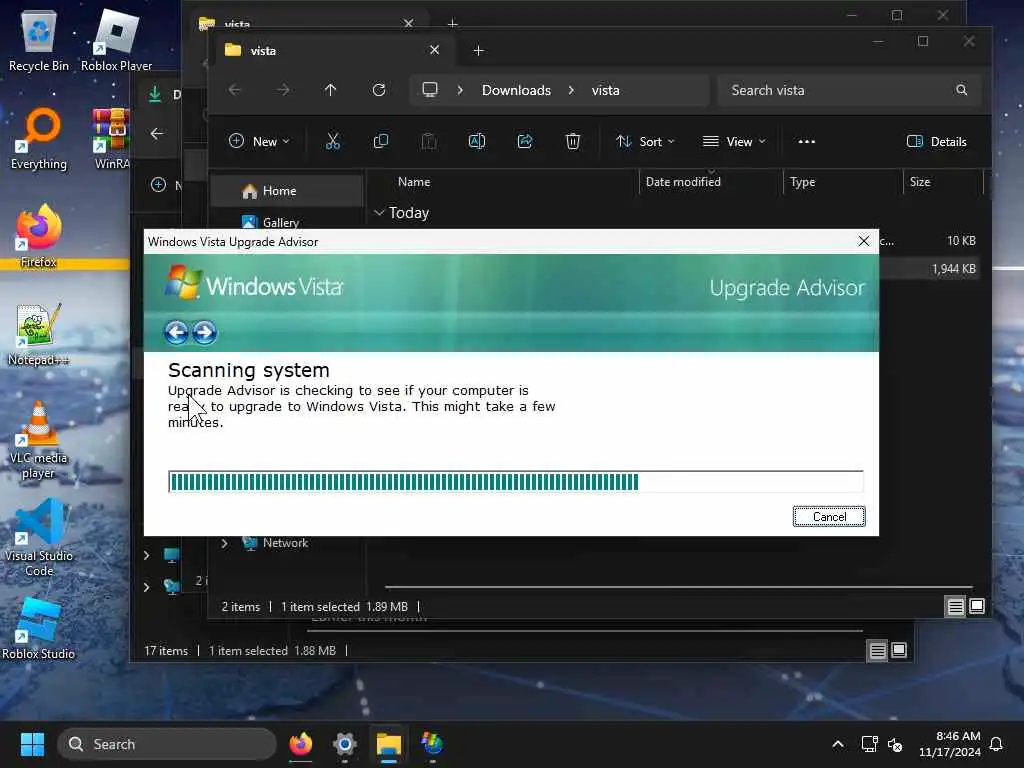Switch to large icons view in back window
The width and height of the screenshot is (1024, 768).
coord(899,650)
